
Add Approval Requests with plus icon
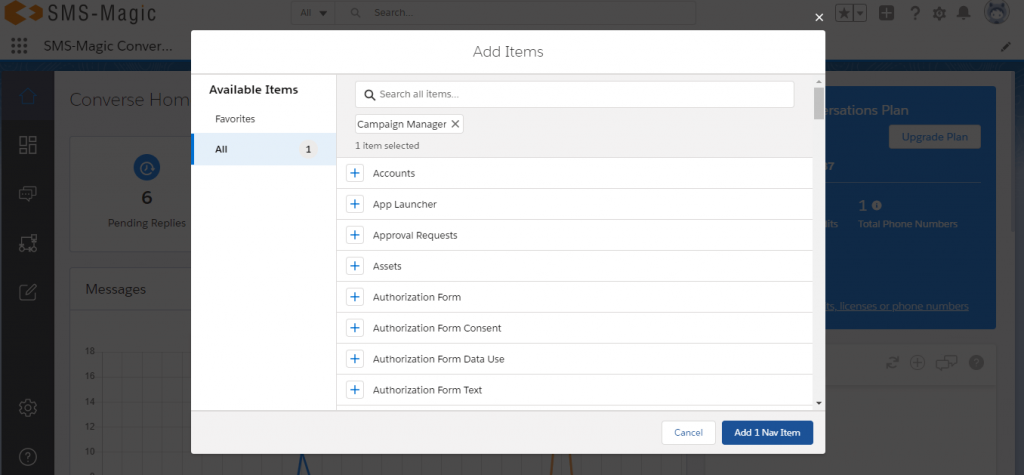tap(355, 235)
